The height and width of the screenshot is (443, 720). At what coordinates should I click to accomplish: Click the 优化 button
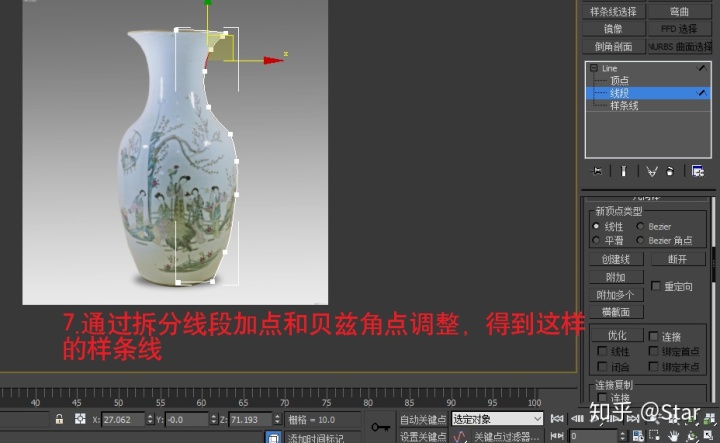(617, 335)
